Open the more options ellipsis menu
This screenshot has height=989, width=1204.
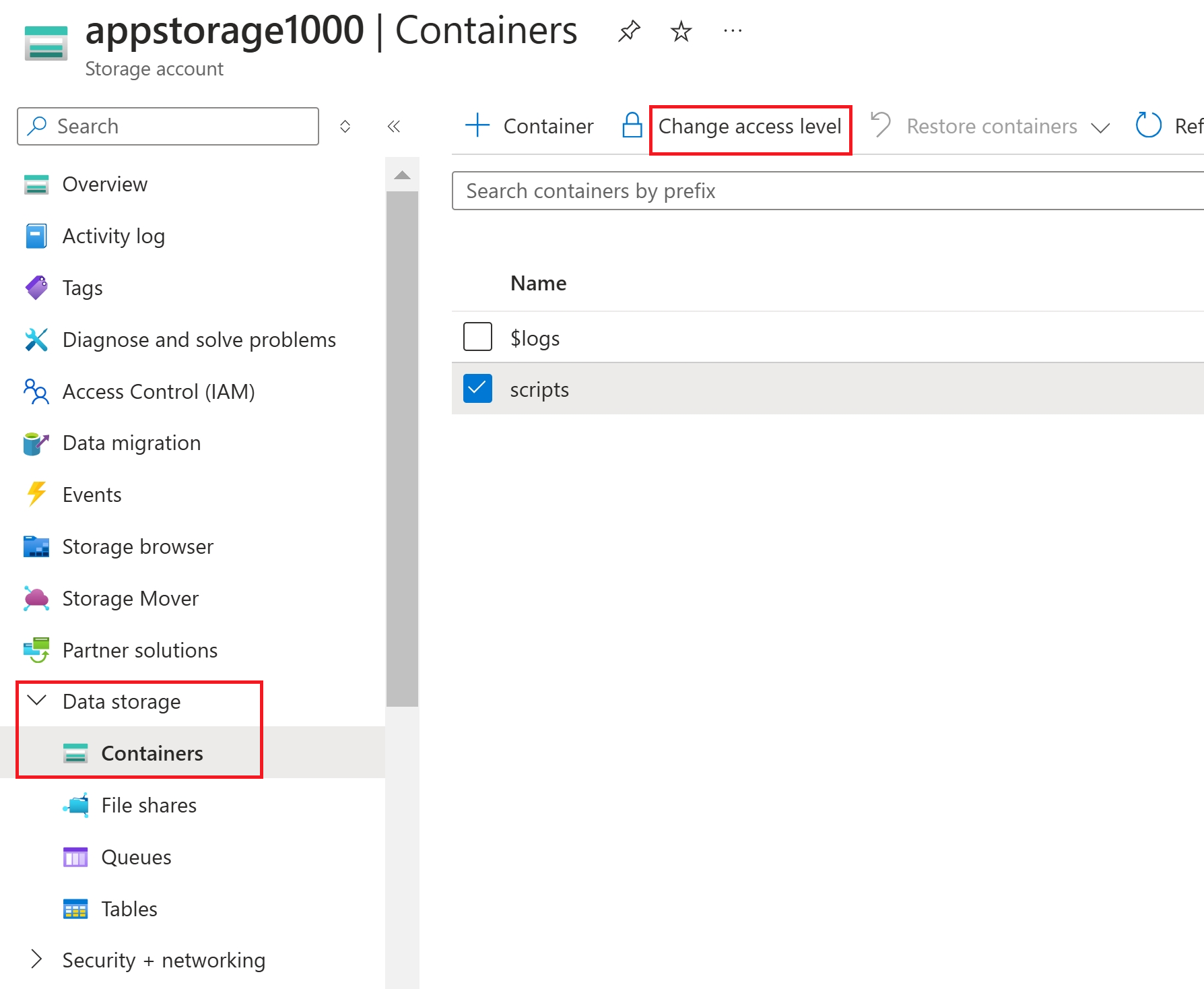733,31
